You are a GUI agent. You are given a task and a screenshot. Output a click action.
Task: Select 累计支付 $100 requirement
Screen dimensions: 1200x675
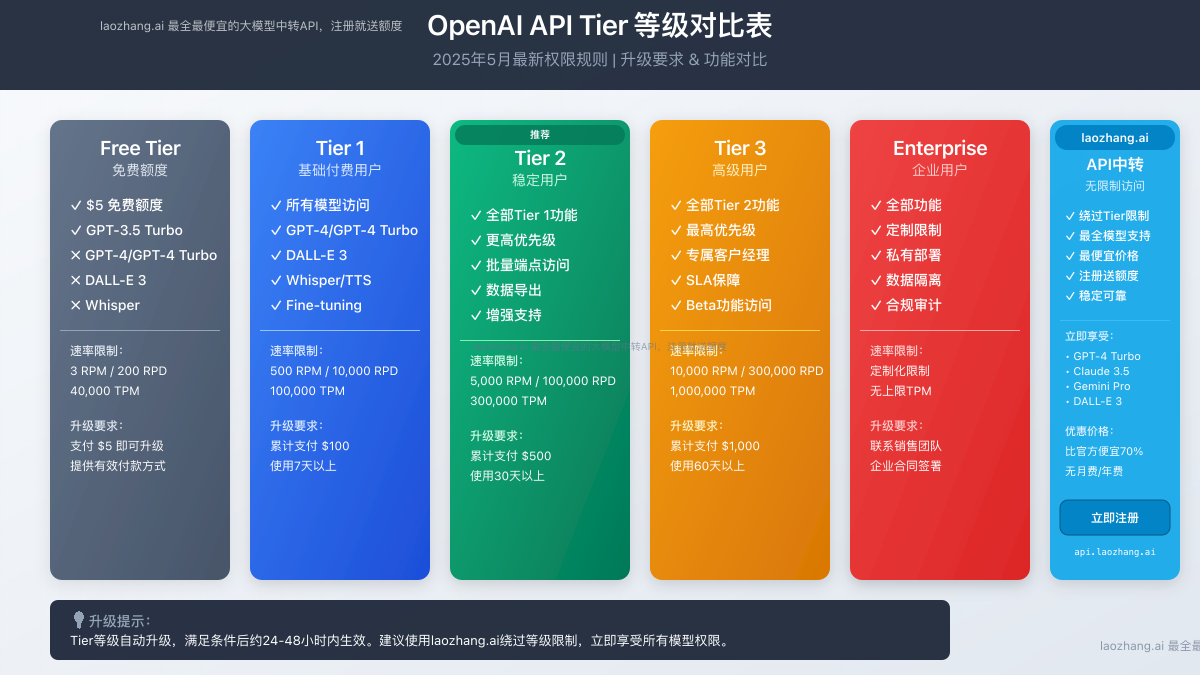coord(310,446)
